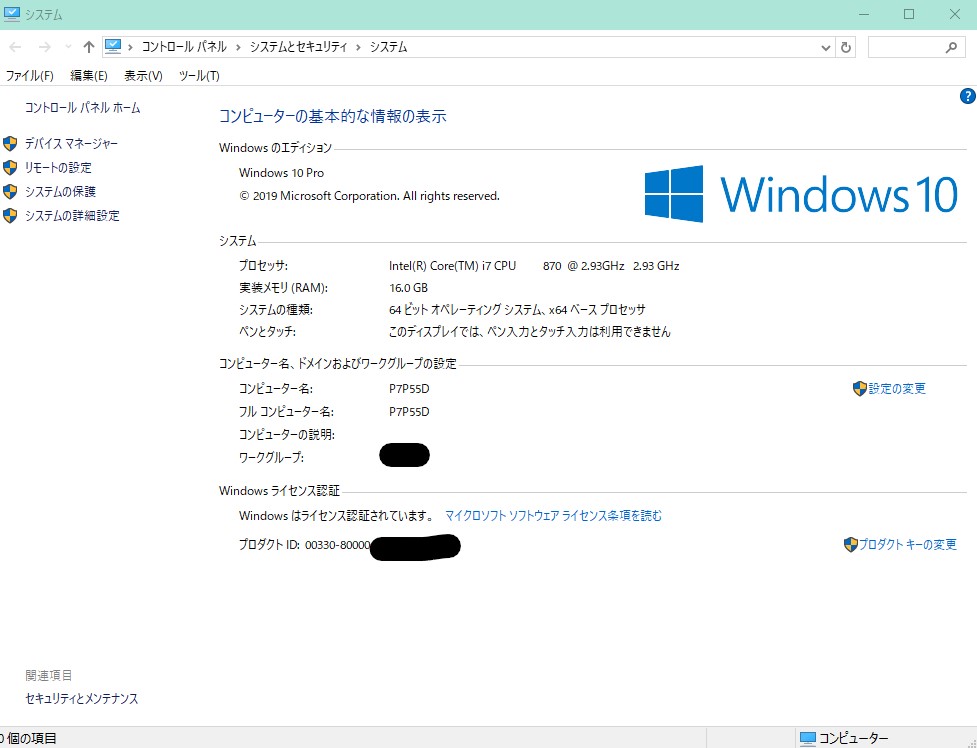Open the address bar history dropdown
The height and width of the screenshot is (748, 977).
826,47
